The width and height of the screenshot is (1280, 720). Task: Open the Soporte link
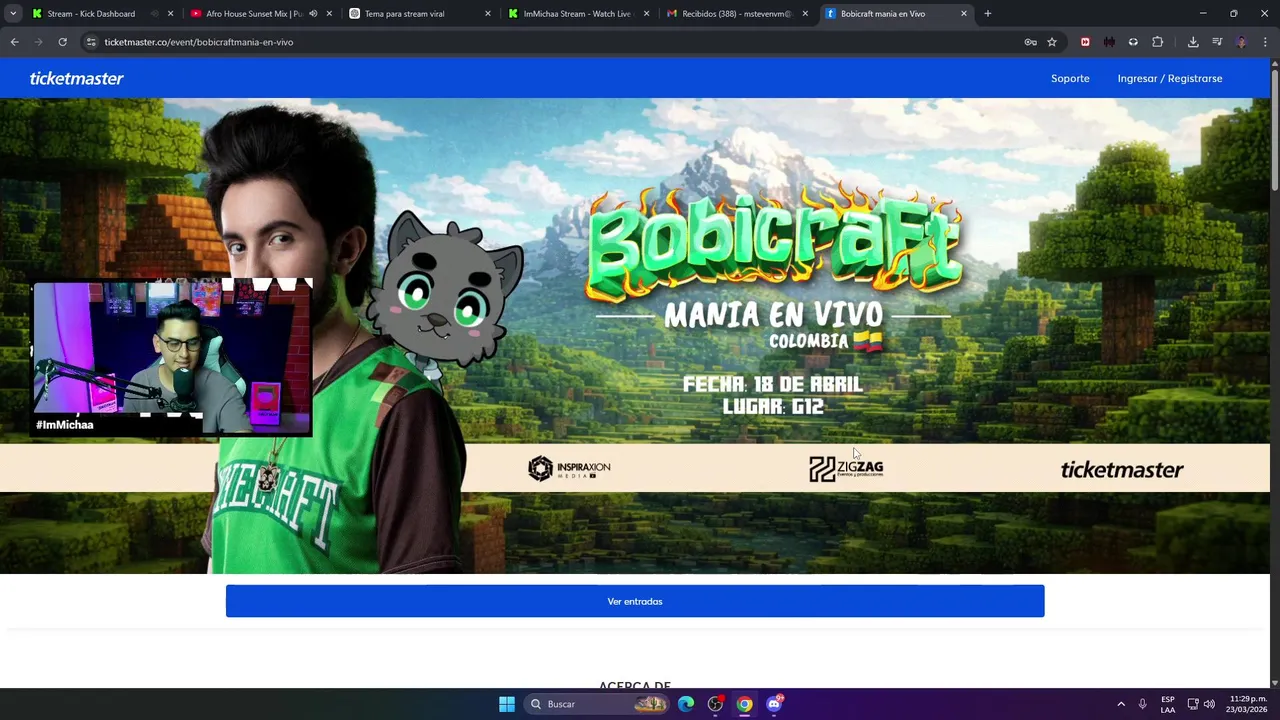point(1070,78)
